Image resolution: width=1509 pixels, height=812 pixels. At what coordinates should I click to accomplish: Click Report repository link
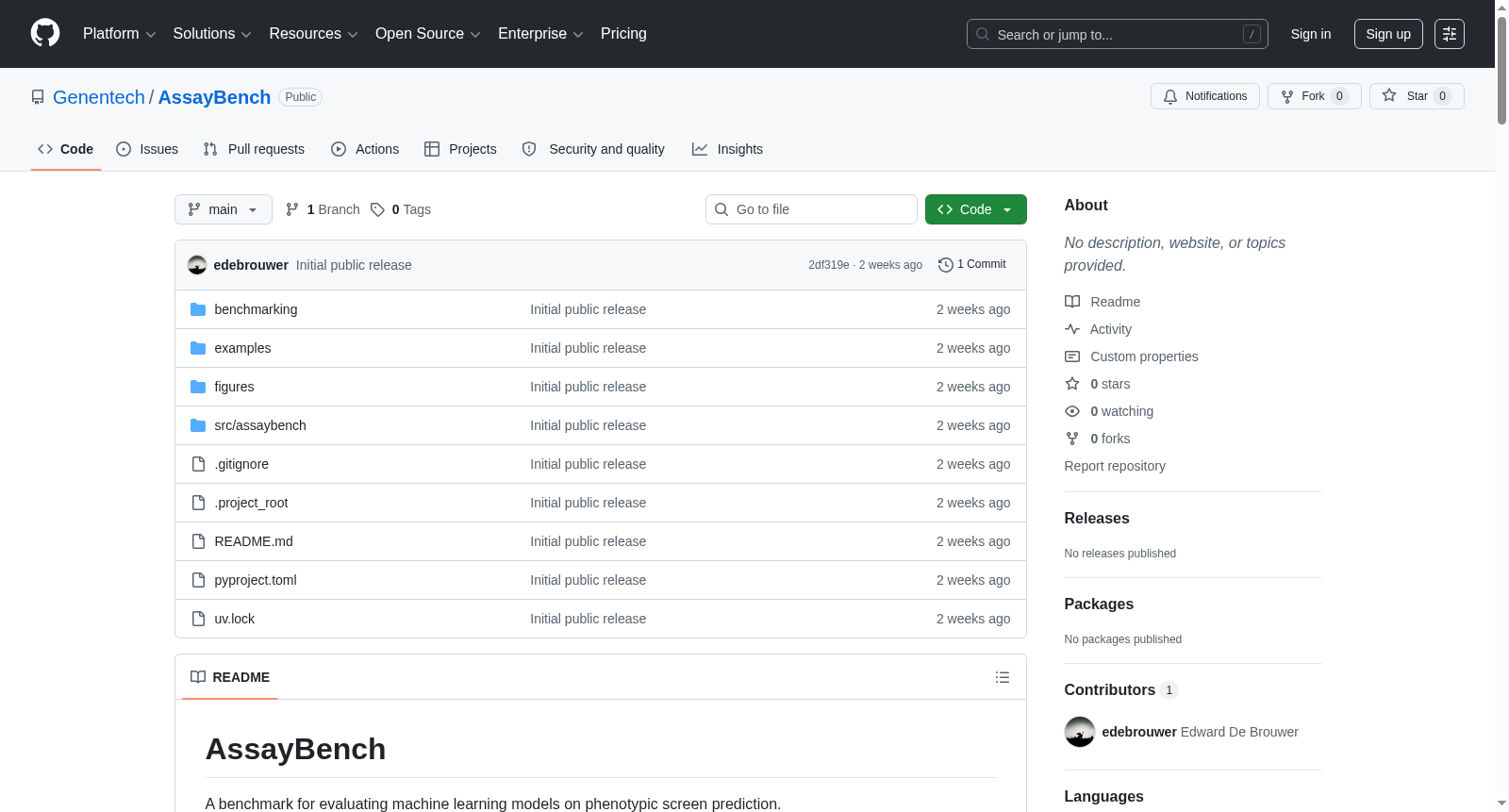pyautogui.click(x=1115, y=466)
